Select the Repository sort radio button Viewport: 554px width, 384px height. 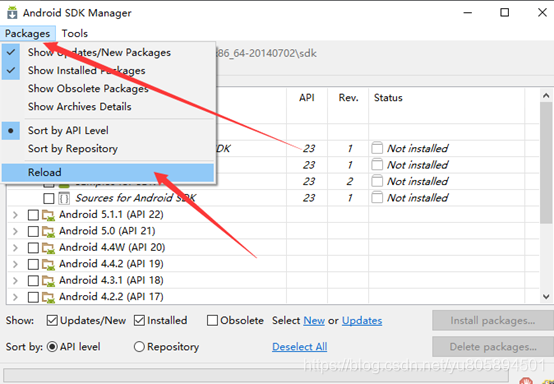click(139, 347)
